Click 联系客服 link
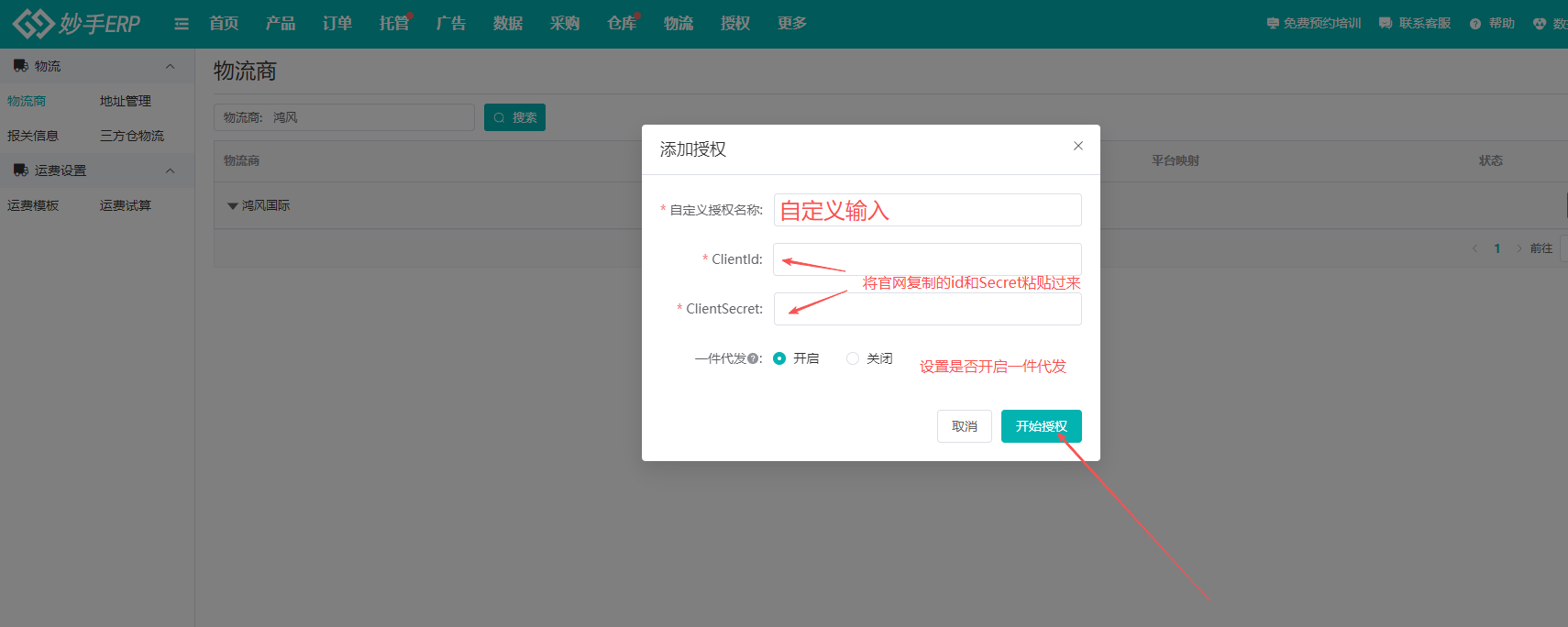1568x627 pixels. click(x=1425, y=24)
